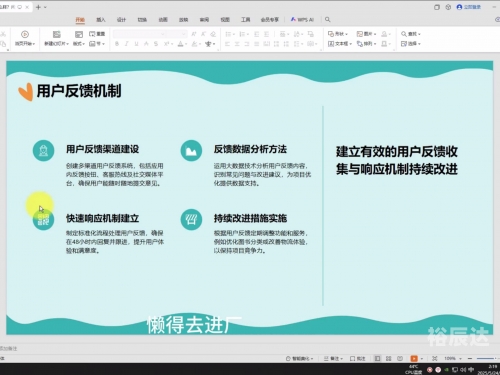500x375 pixels.
Task: Toggle right text alignment
Action: 247,44
